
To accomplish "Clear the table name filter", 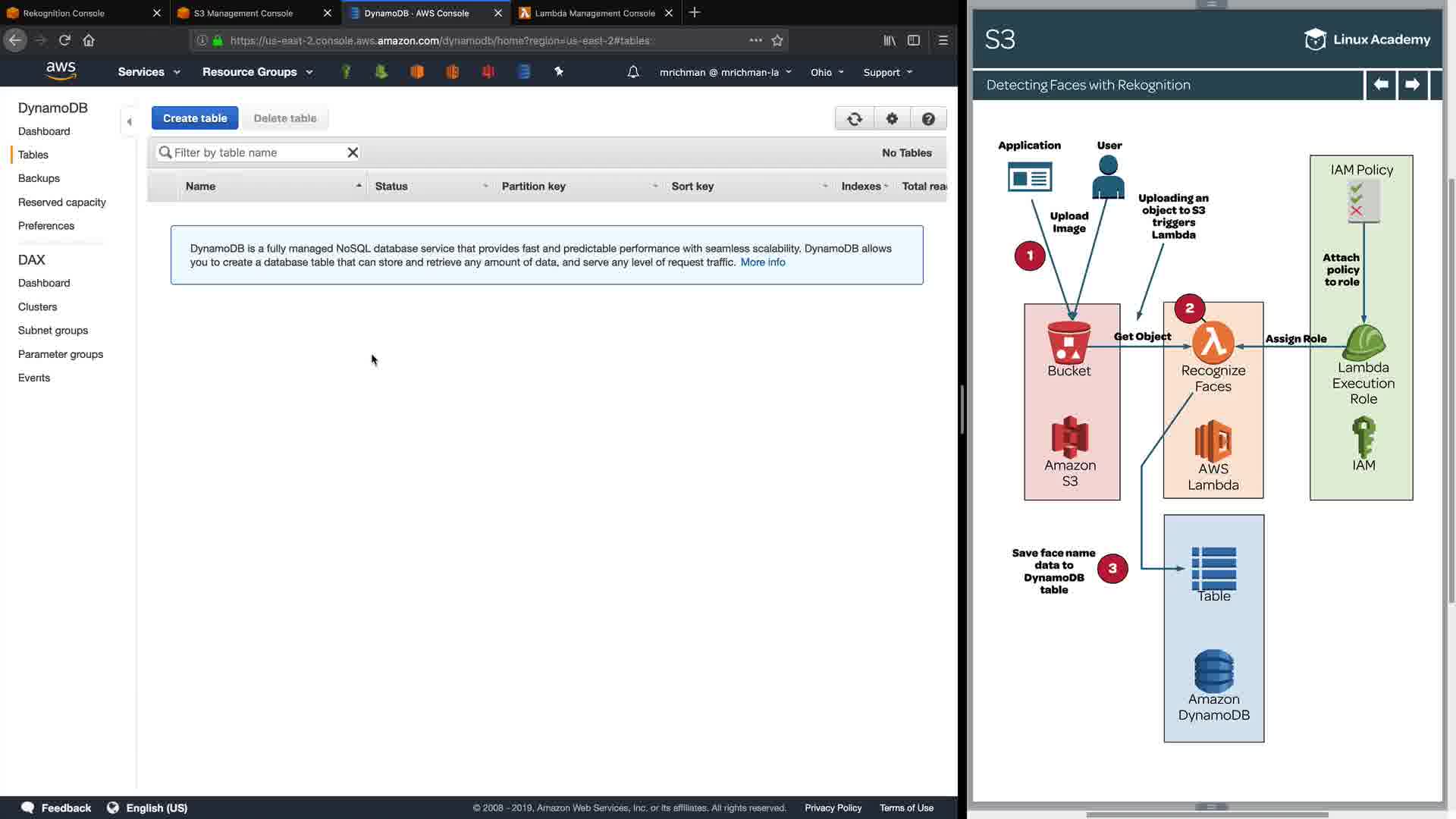I will 353,152.
